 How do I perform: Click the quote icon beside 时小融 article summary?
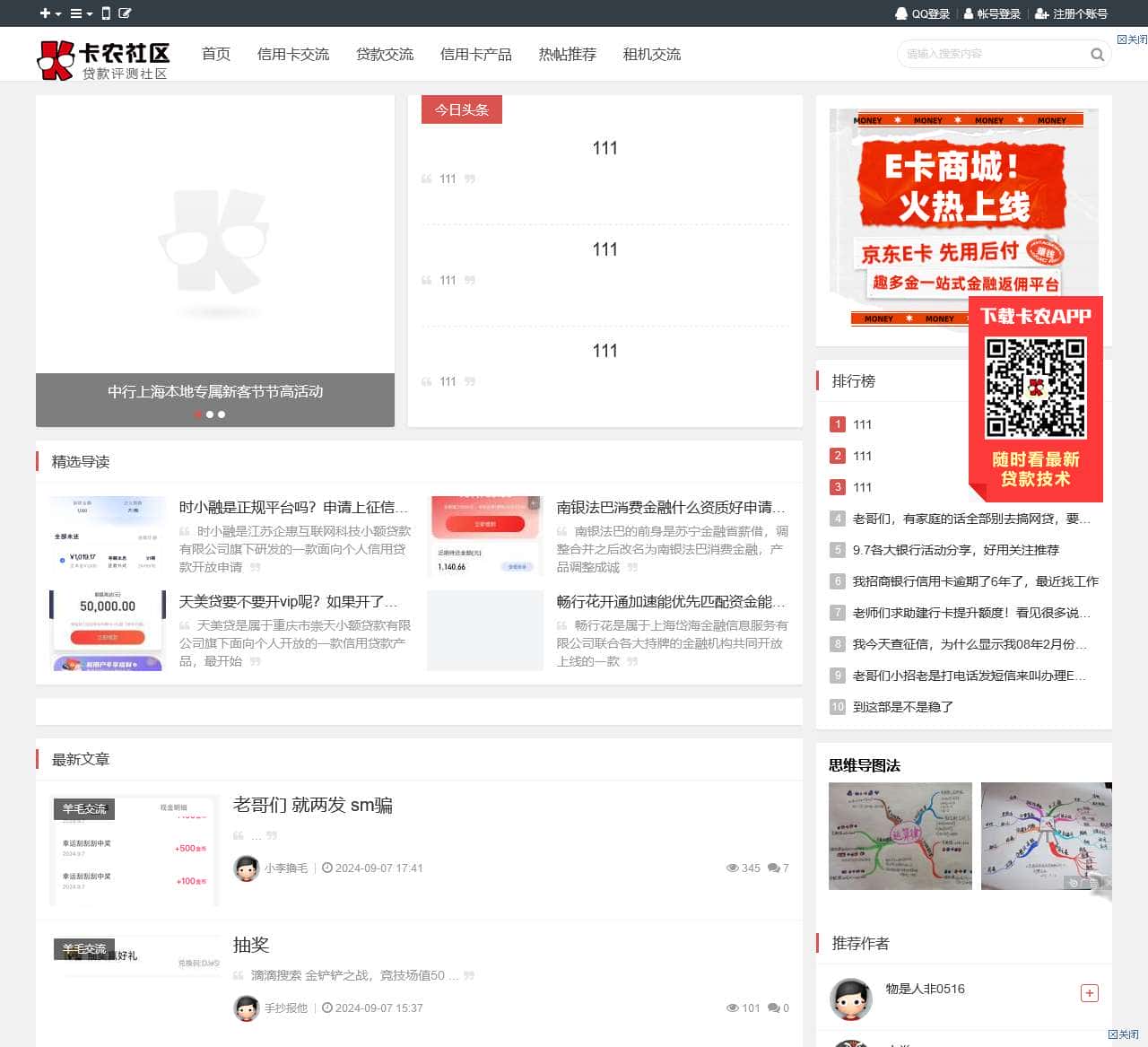184,531
